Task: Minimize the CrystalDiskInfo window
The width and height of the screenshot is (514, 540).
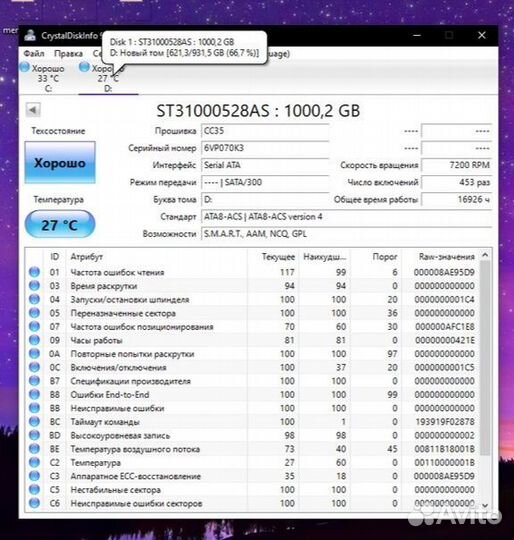Action: [417, 35]
